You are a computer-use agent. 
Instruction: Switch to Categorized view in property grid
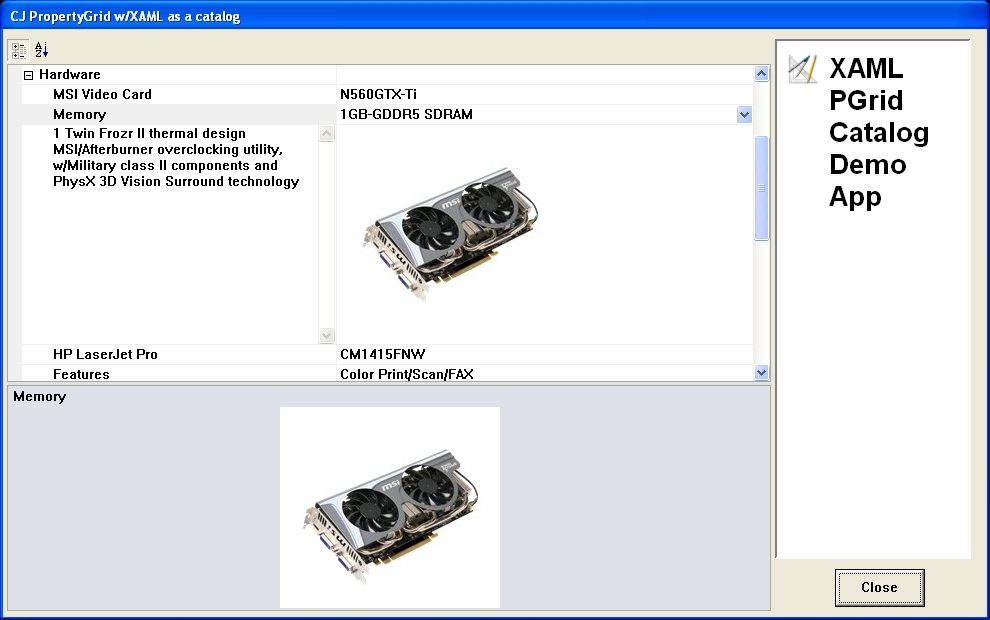point(18,50)
